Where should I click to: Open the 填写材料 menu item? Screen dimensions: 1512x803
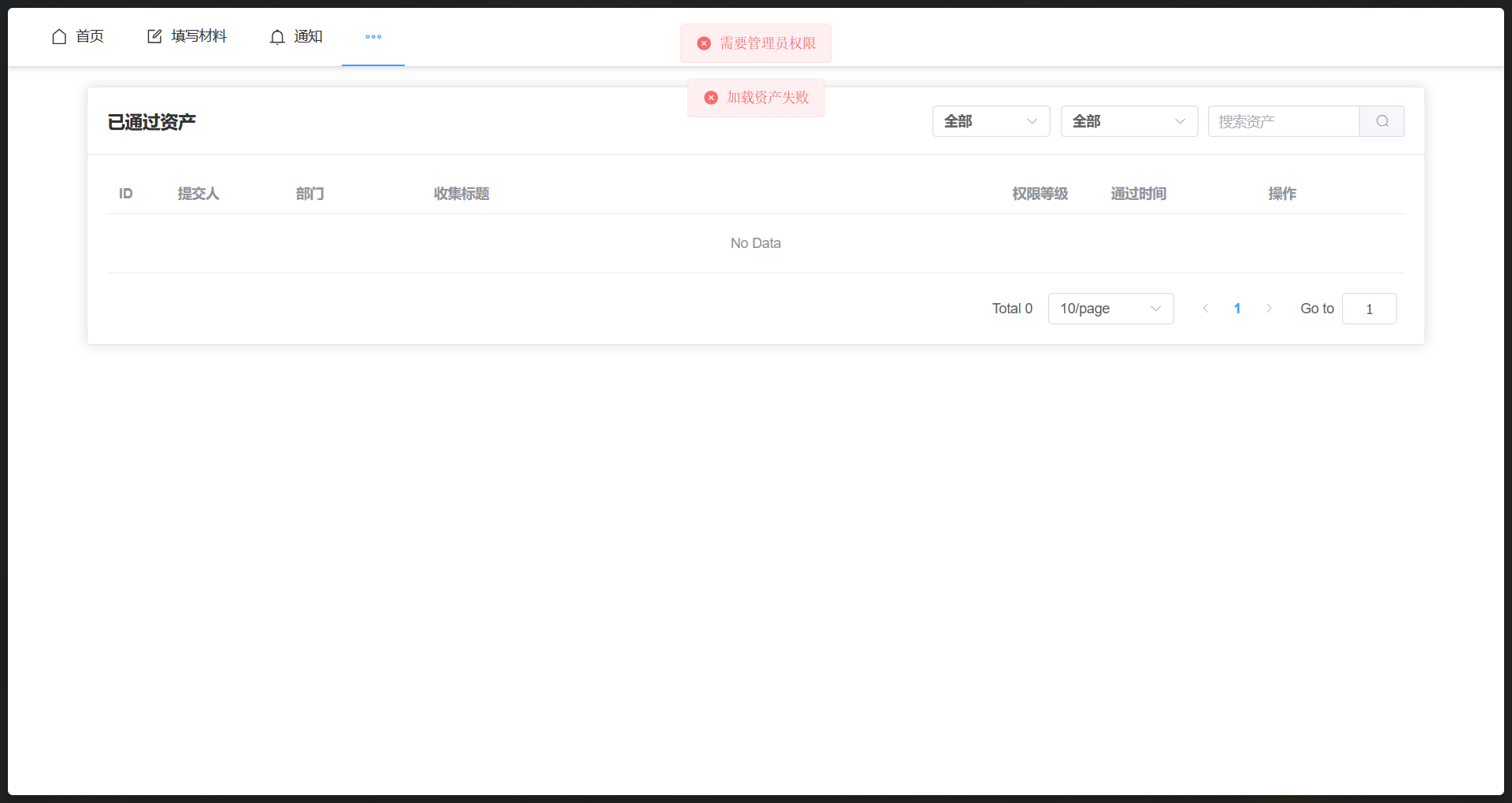(187, 36)
